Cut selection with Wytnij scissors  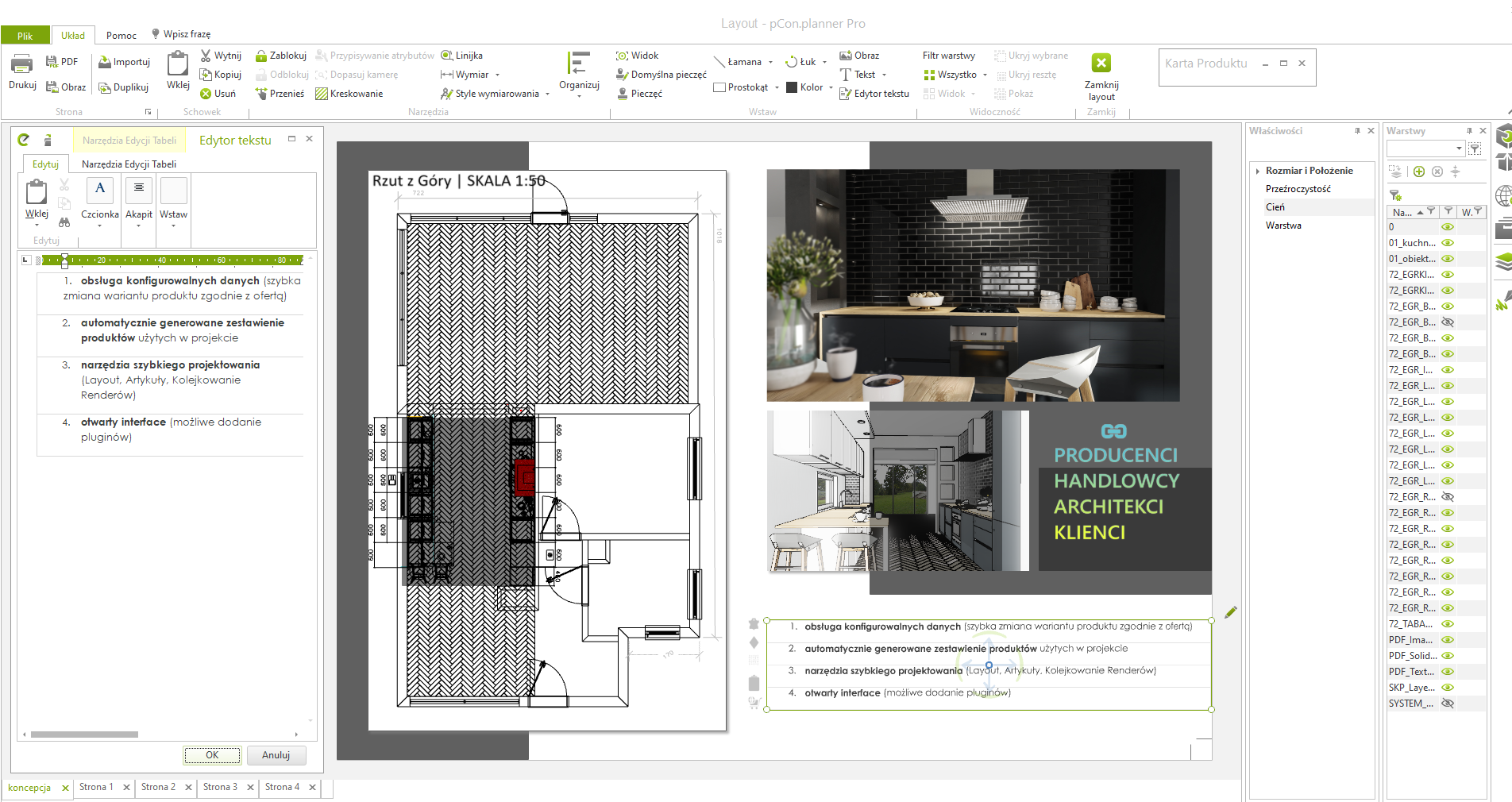206,56
